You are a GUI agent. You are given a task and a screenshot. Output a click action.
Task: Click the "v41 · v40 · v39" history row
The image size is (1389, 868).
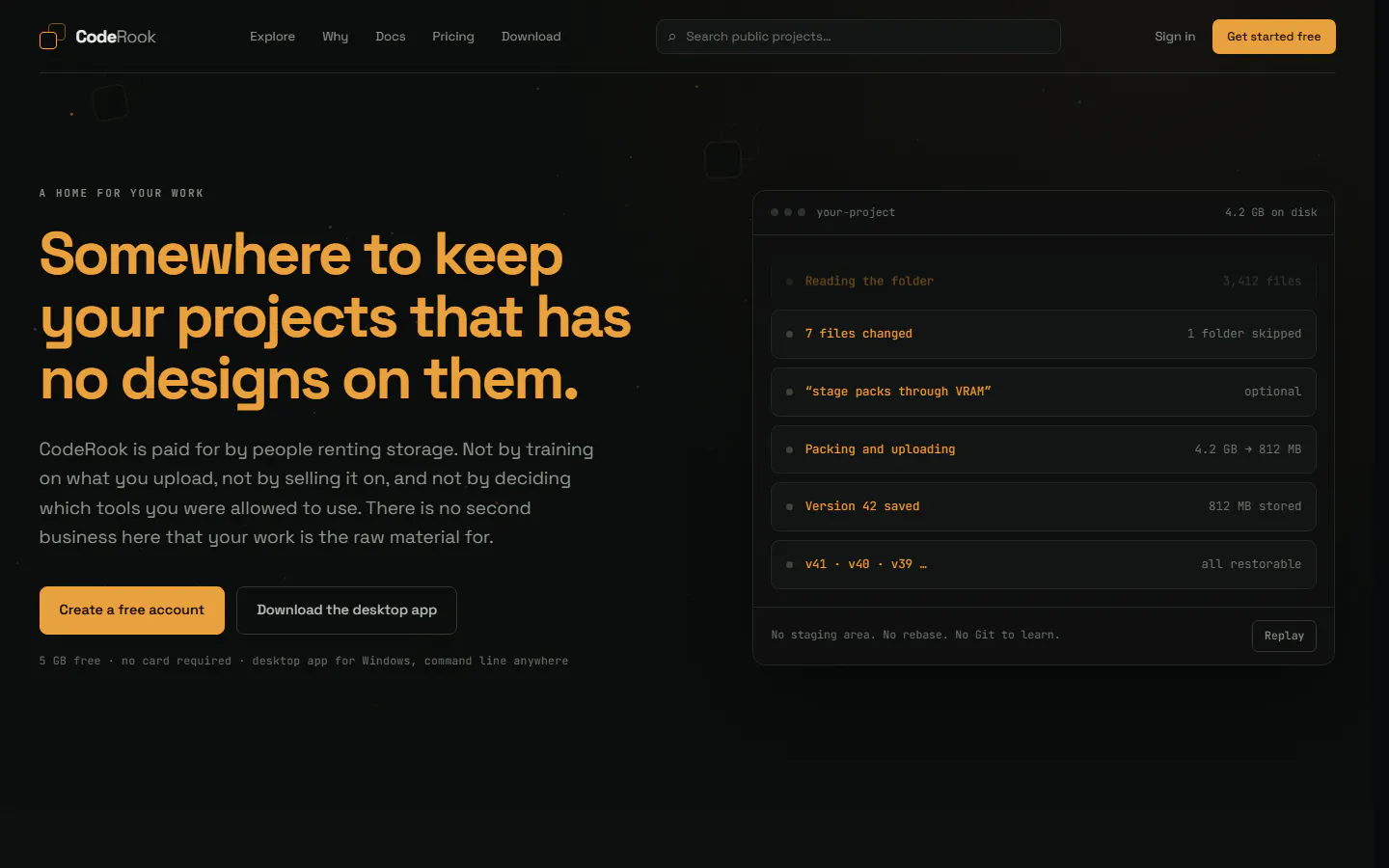tap(1044, 564)
